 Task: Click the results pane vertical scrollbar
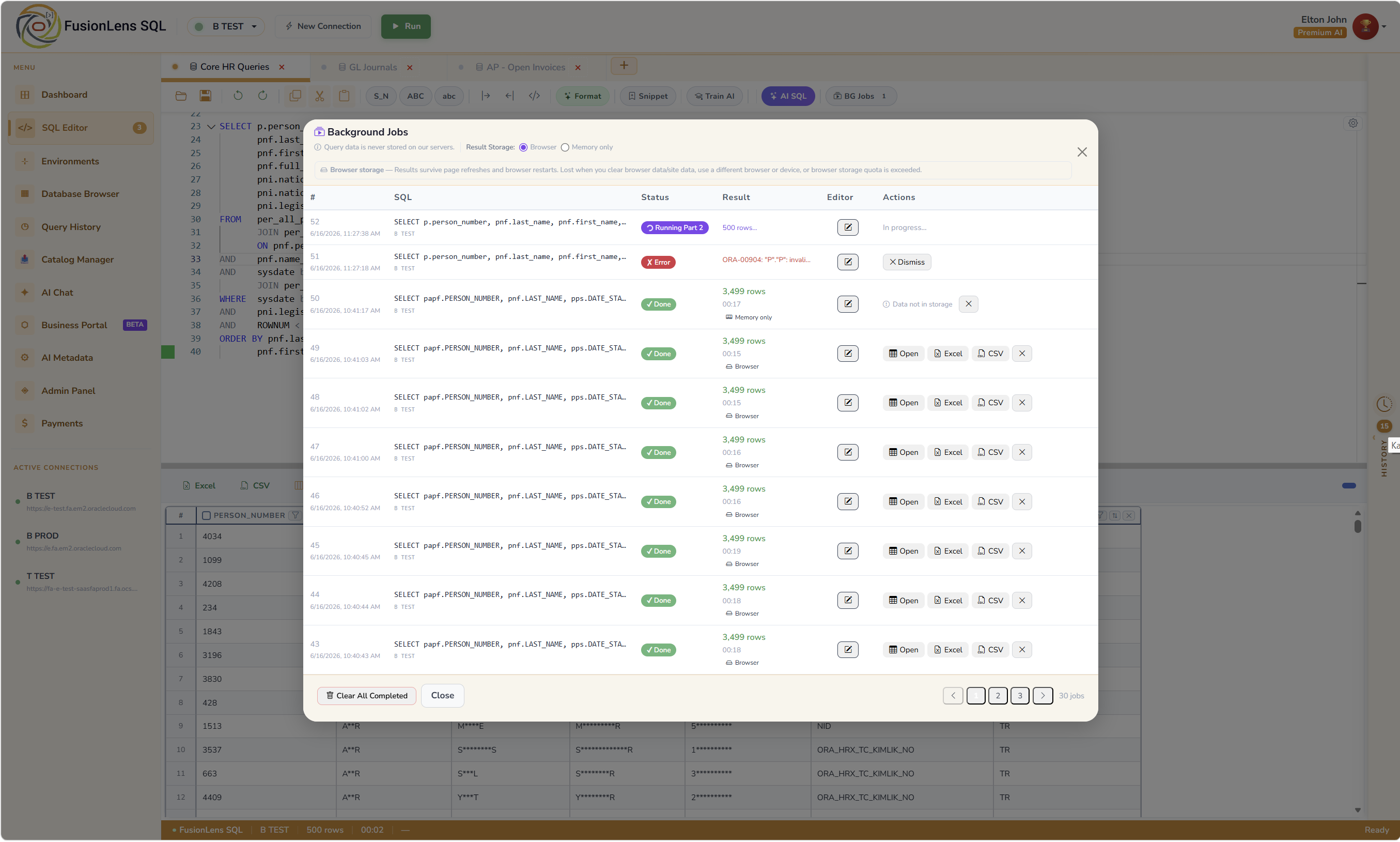1357,527
